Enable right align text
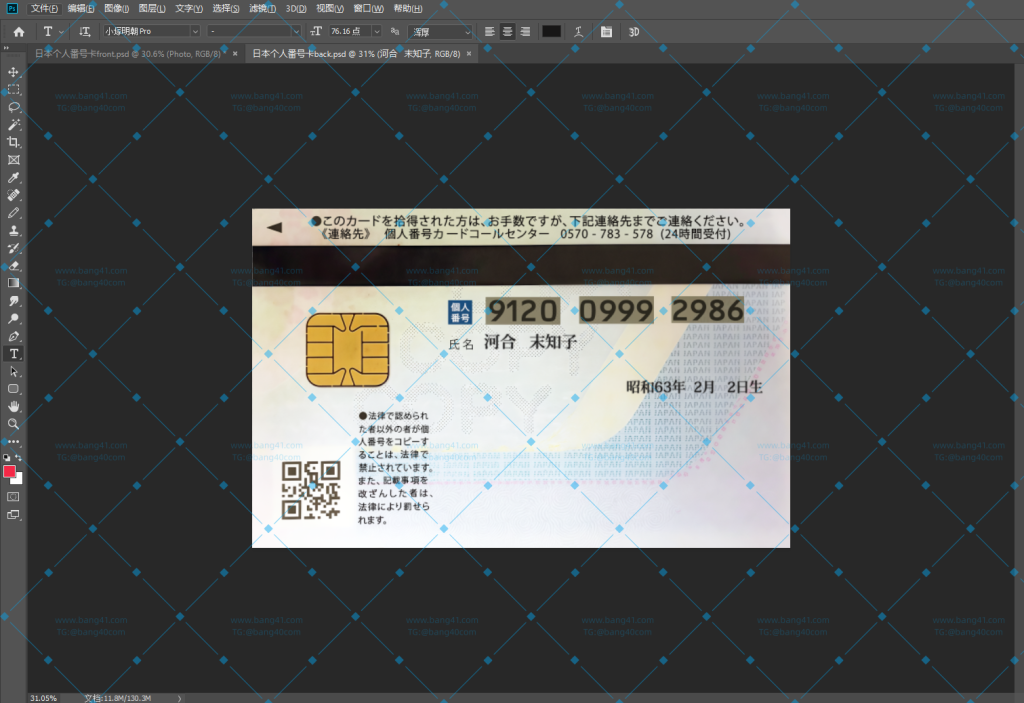 [x=527, y=31]
